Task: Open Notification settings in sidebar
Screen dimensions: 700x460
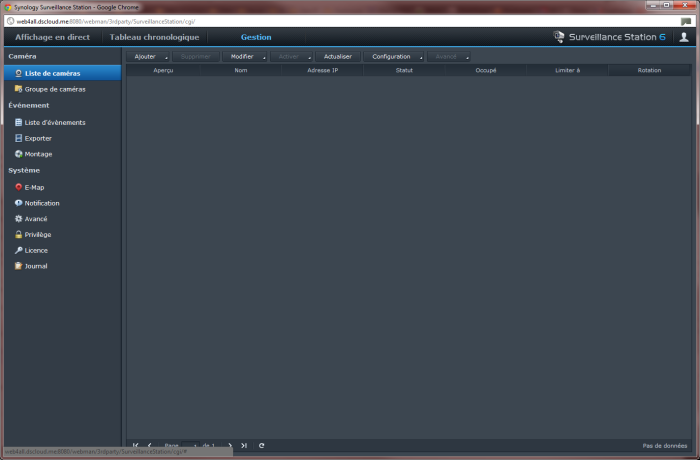Action: 41,203
